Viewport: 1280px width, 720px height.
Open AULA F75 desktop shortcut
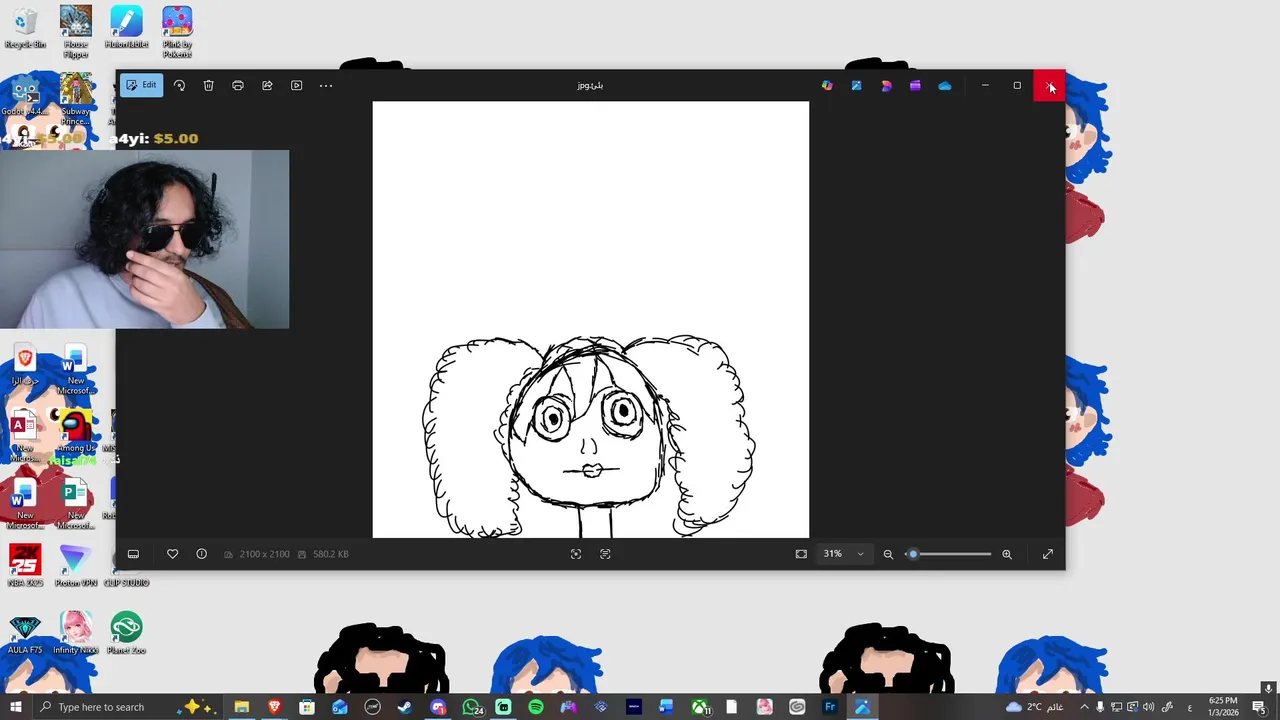click(x=25, y=633)
